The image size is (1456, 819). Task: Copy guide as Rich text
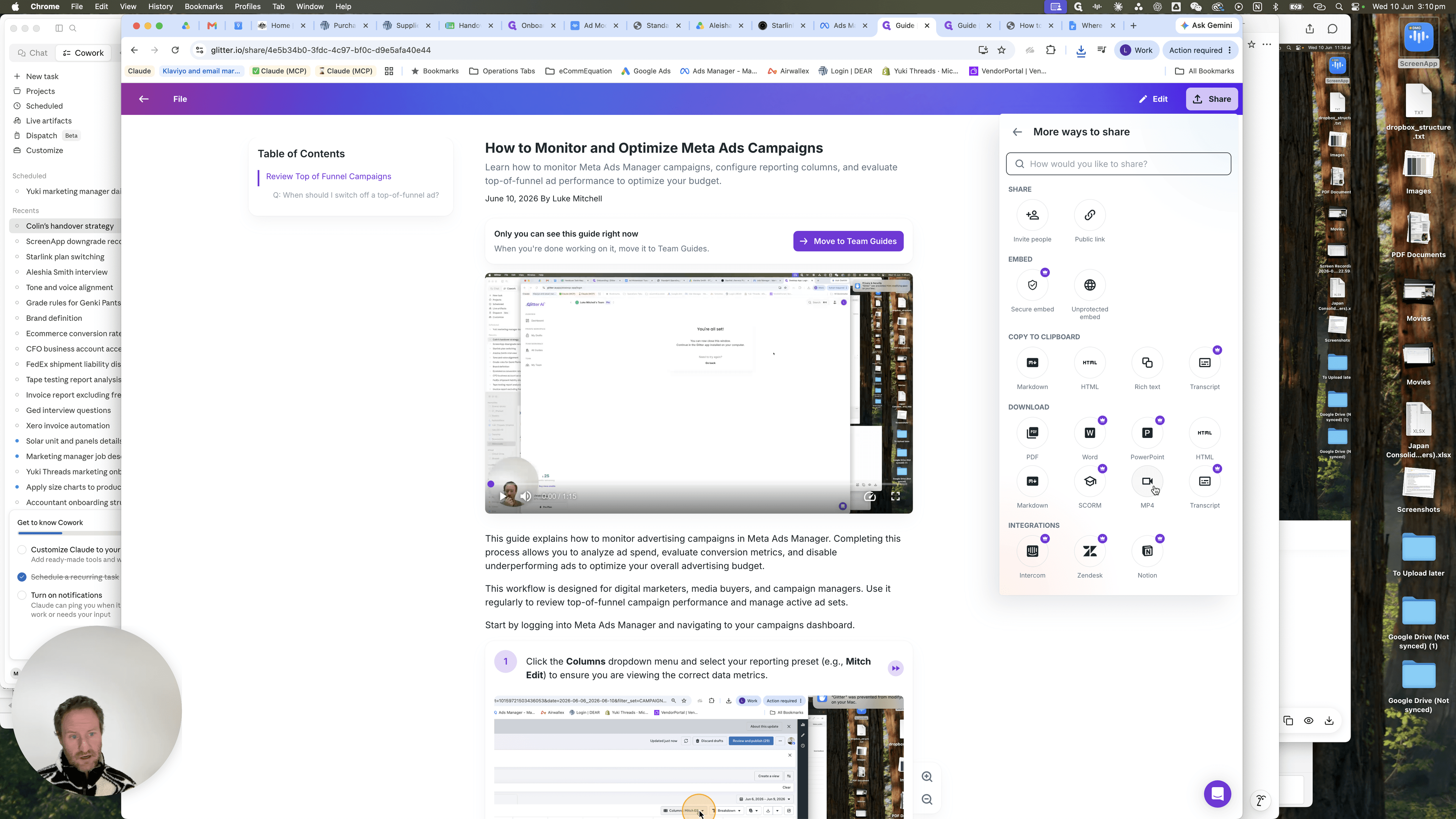click(1147, 363)
